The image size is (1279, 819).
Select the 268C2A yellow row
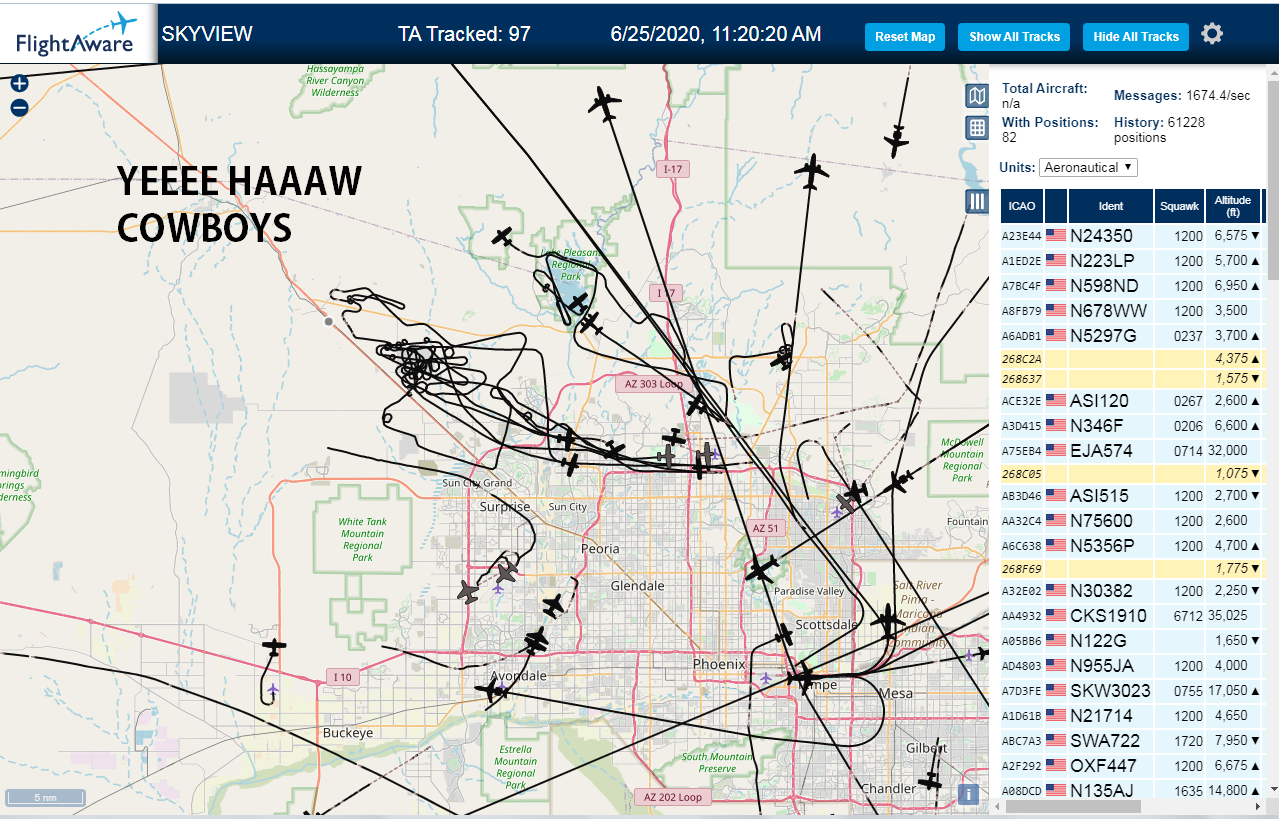pos(1134,358)
